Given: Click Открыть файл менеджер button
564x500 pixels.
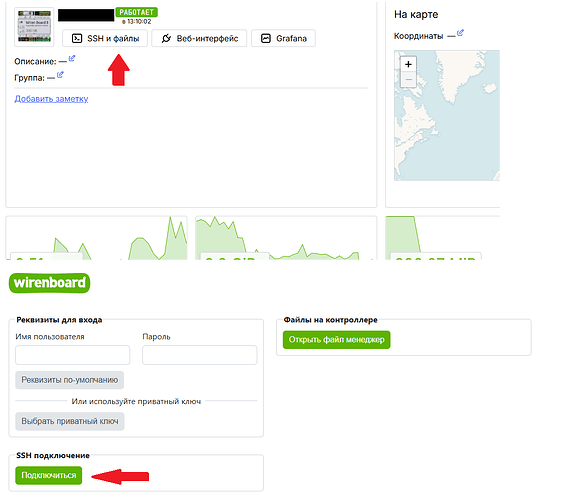Looking at the screenshot, I should point(337,340).
